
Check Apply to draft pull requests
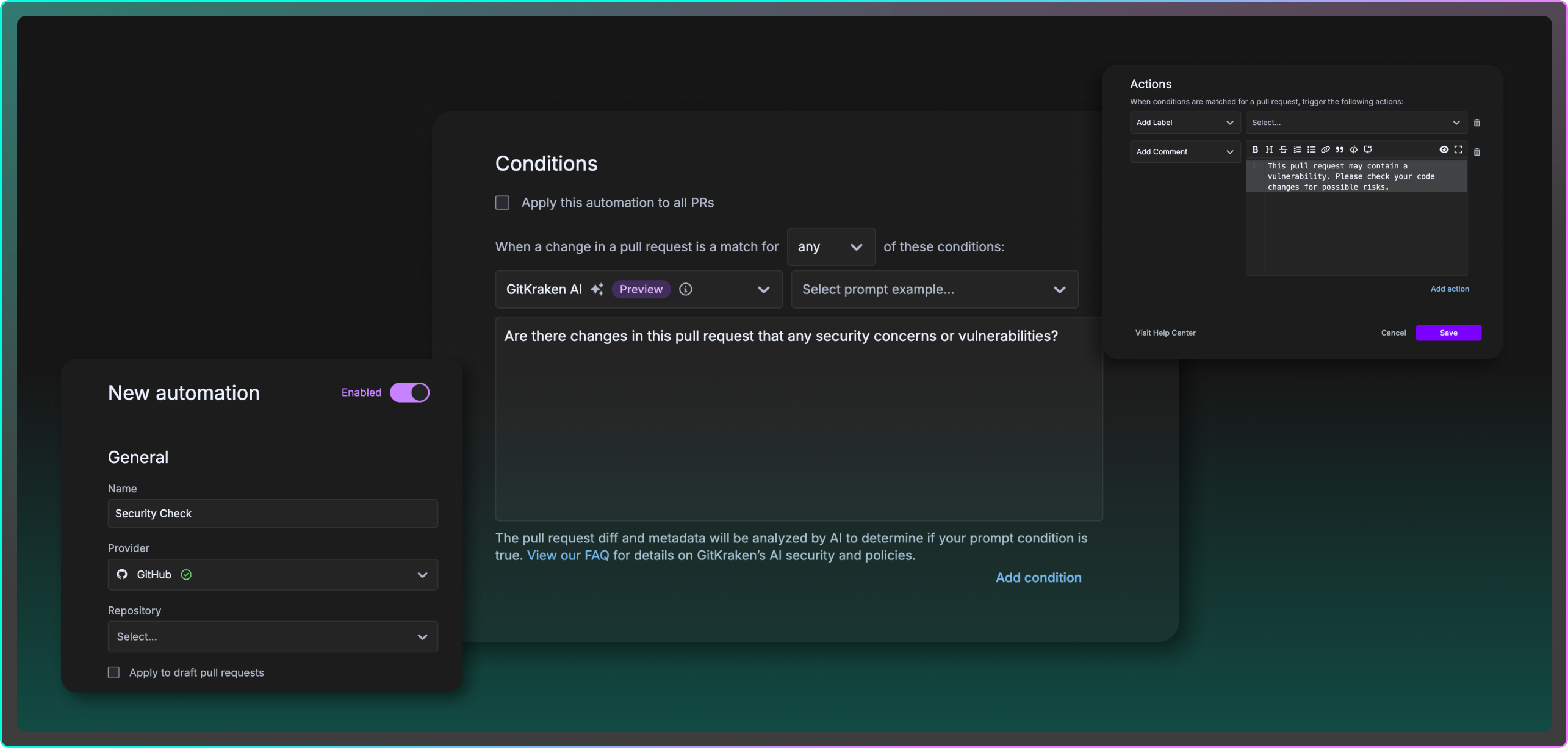pos(113,672)
